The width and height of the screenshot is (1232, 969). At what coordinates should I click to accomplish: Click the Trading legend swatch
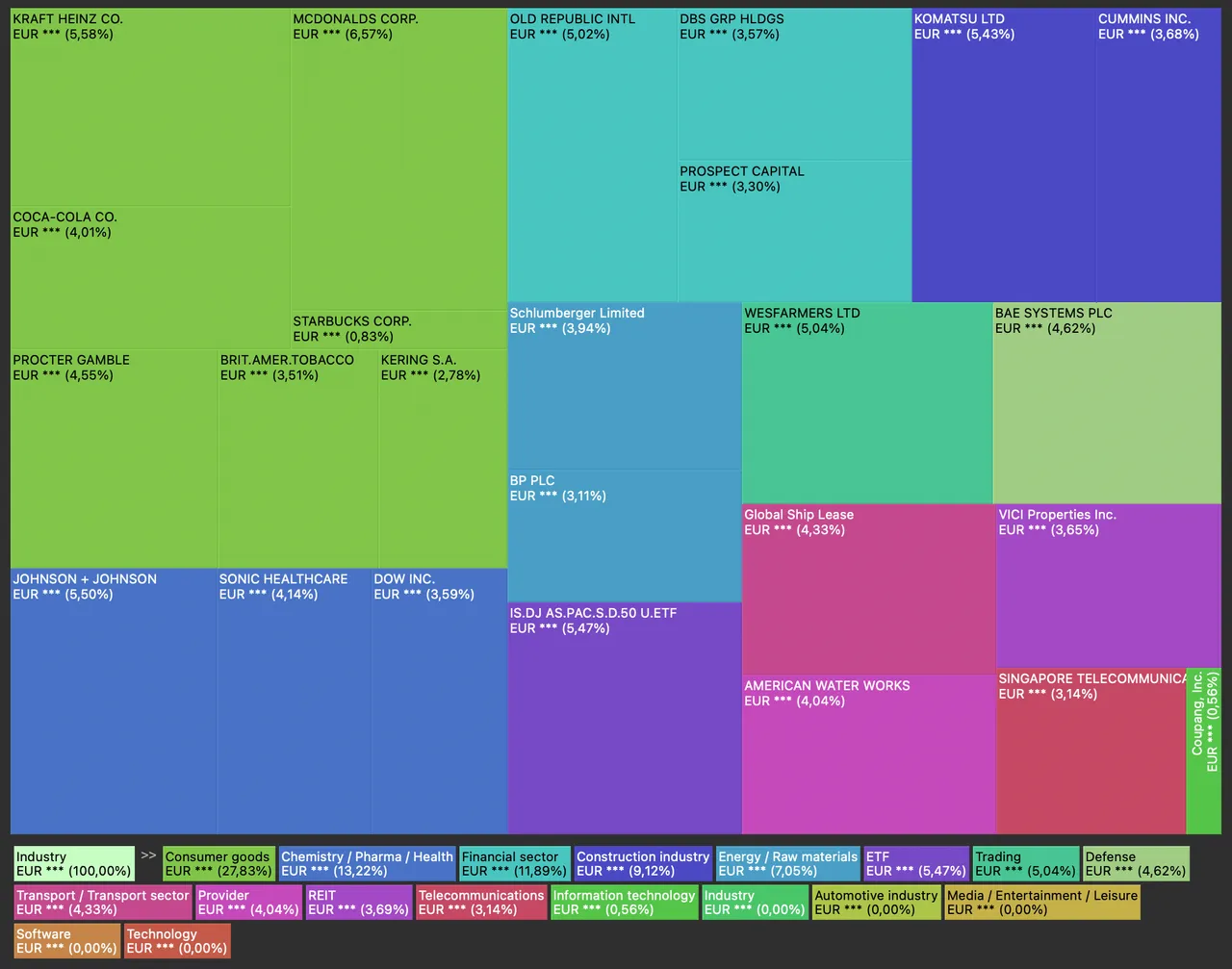pos(1026,863)
